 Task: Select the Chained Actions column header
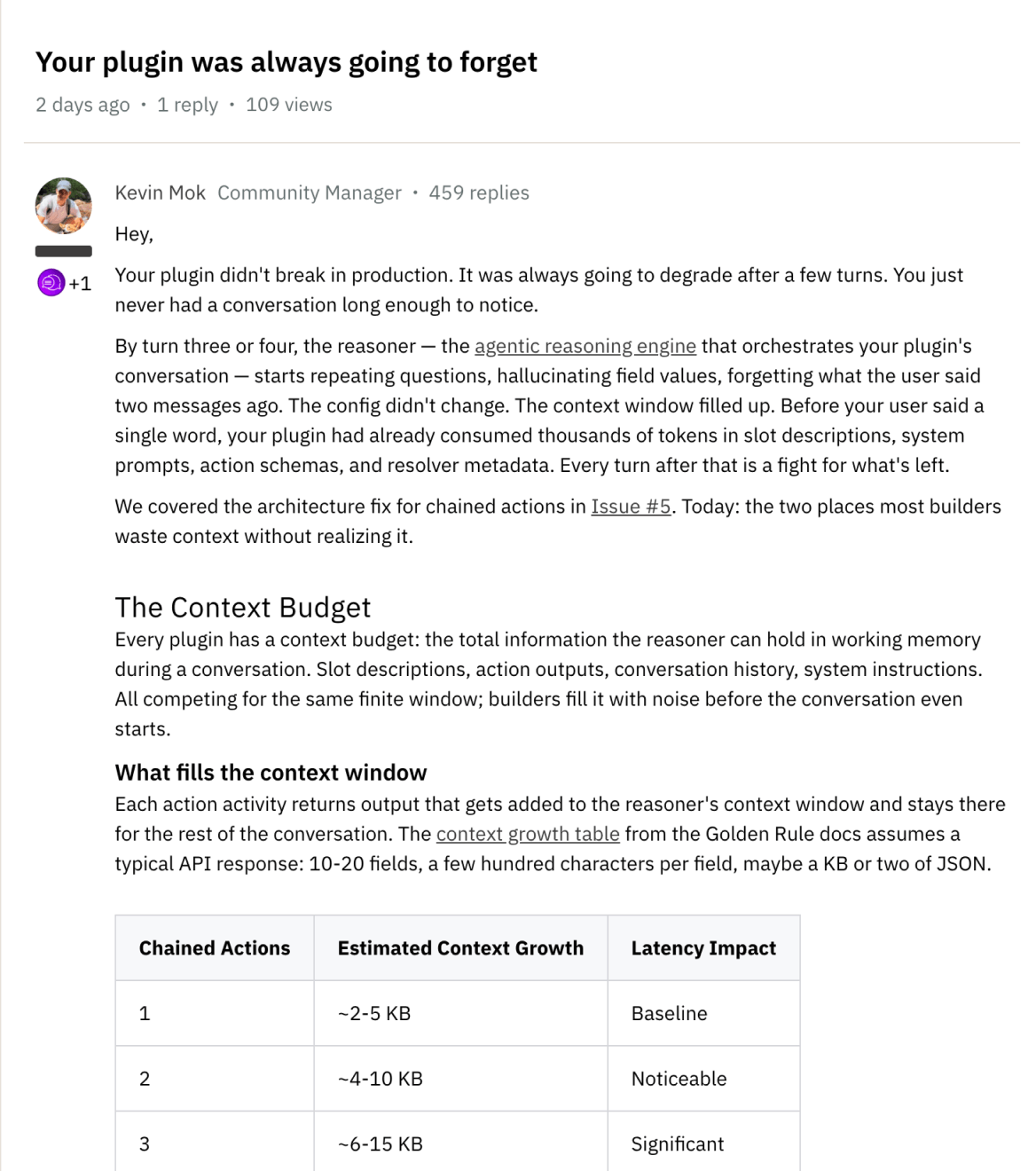coord(214,947)
